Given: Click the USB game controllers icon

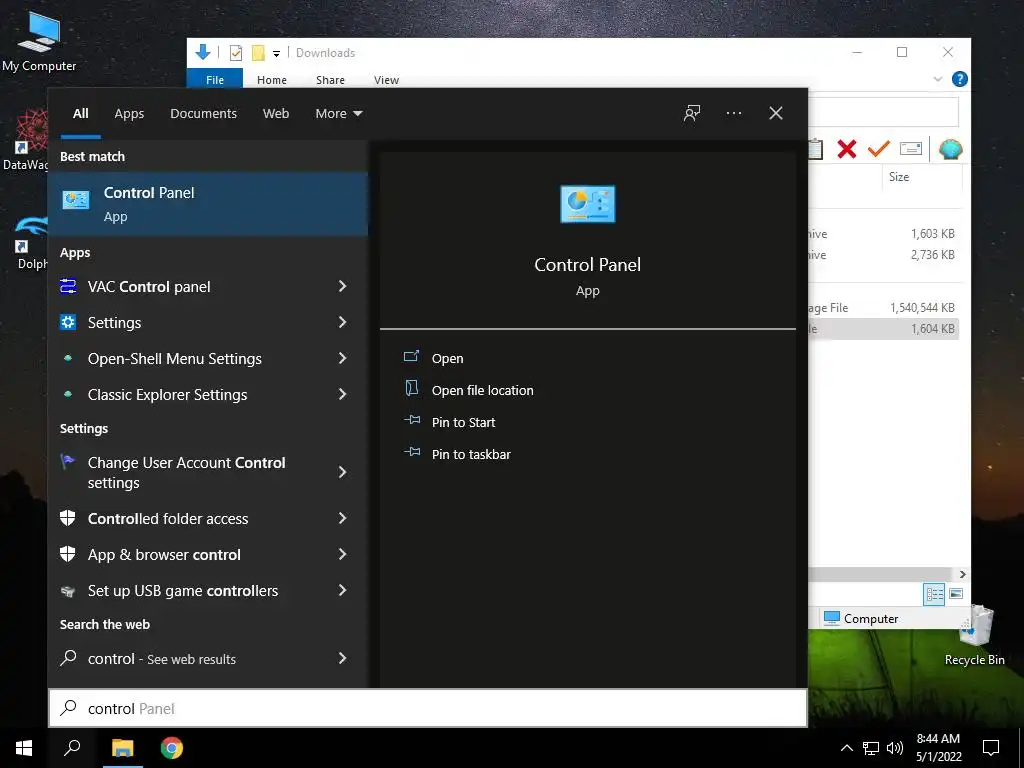Looking at the screenshot, I should pyautogui.click(x=68, y=591).
